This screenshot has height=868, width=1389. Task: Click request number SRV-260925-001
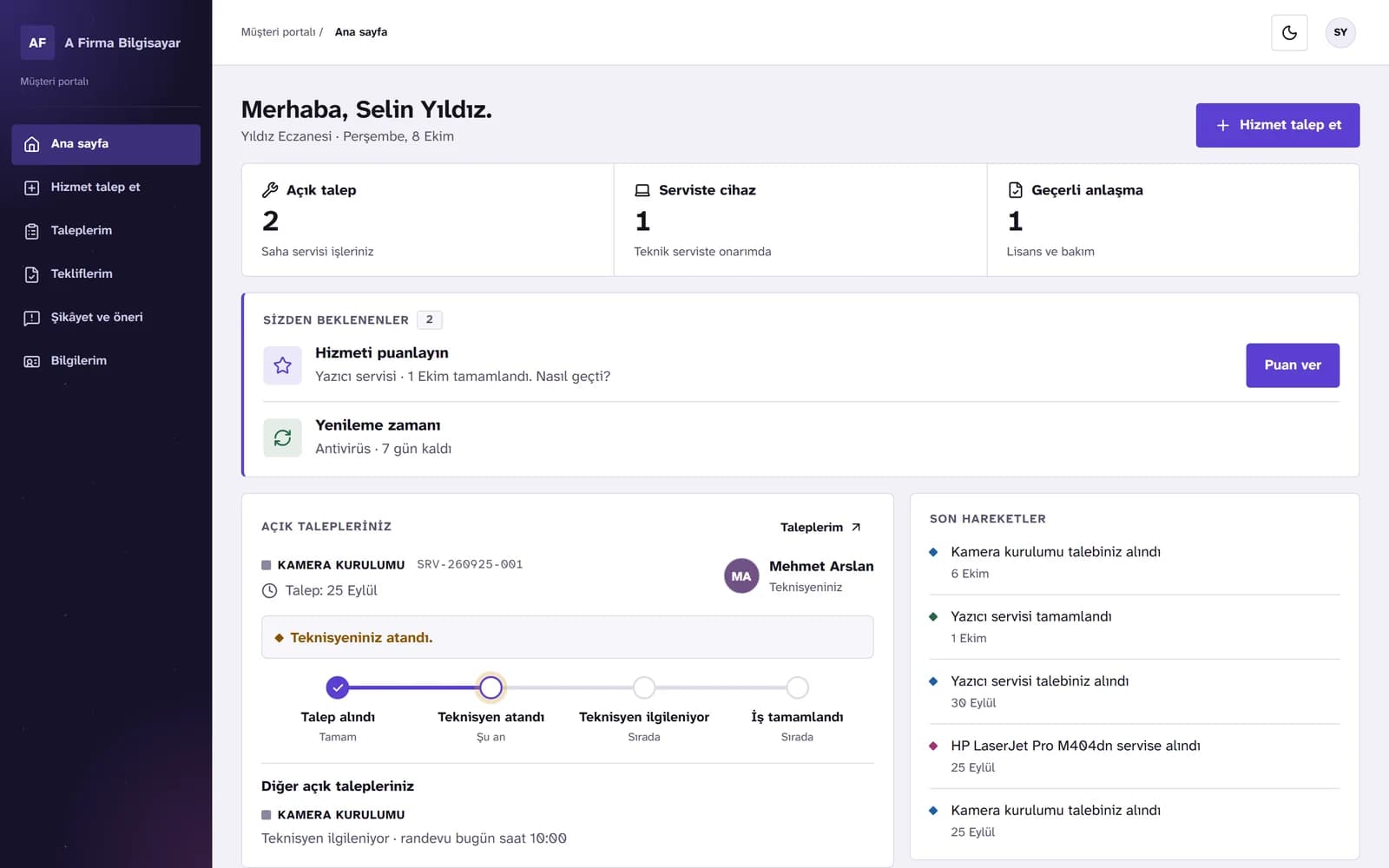pyautogui.click(x=470, y=564)
